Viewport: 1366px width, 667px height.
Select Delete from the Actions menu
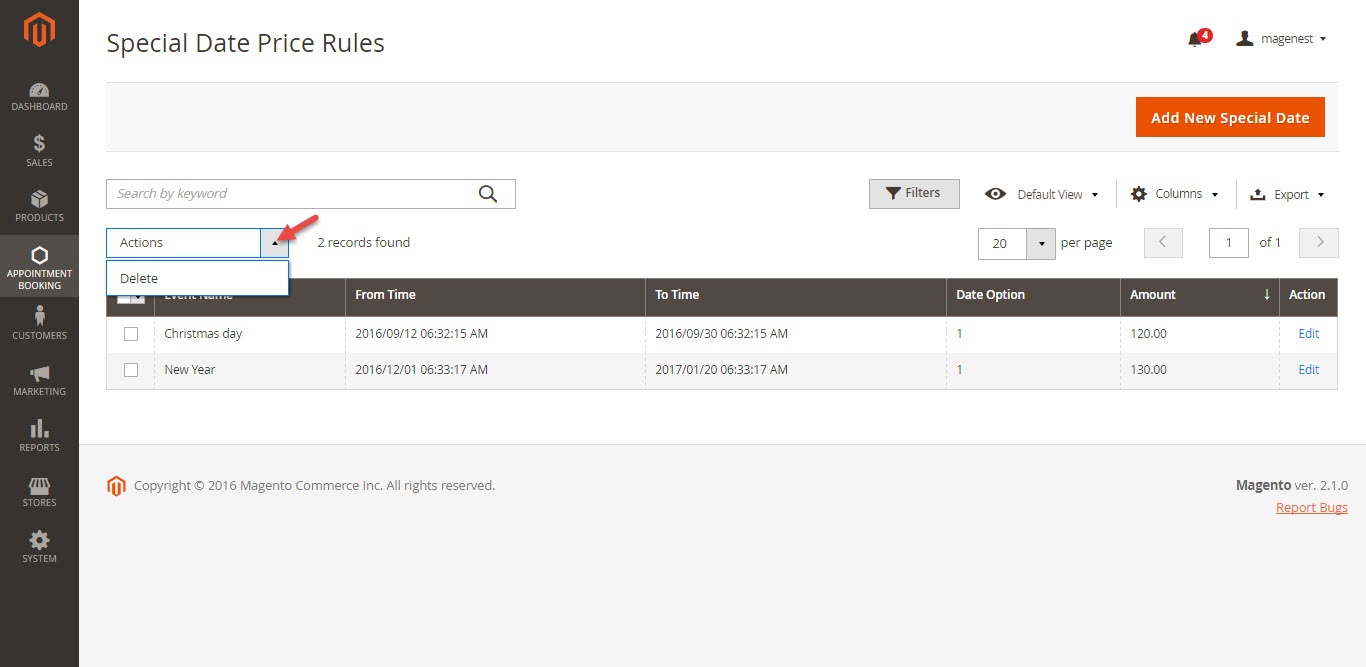click(139, 279)
